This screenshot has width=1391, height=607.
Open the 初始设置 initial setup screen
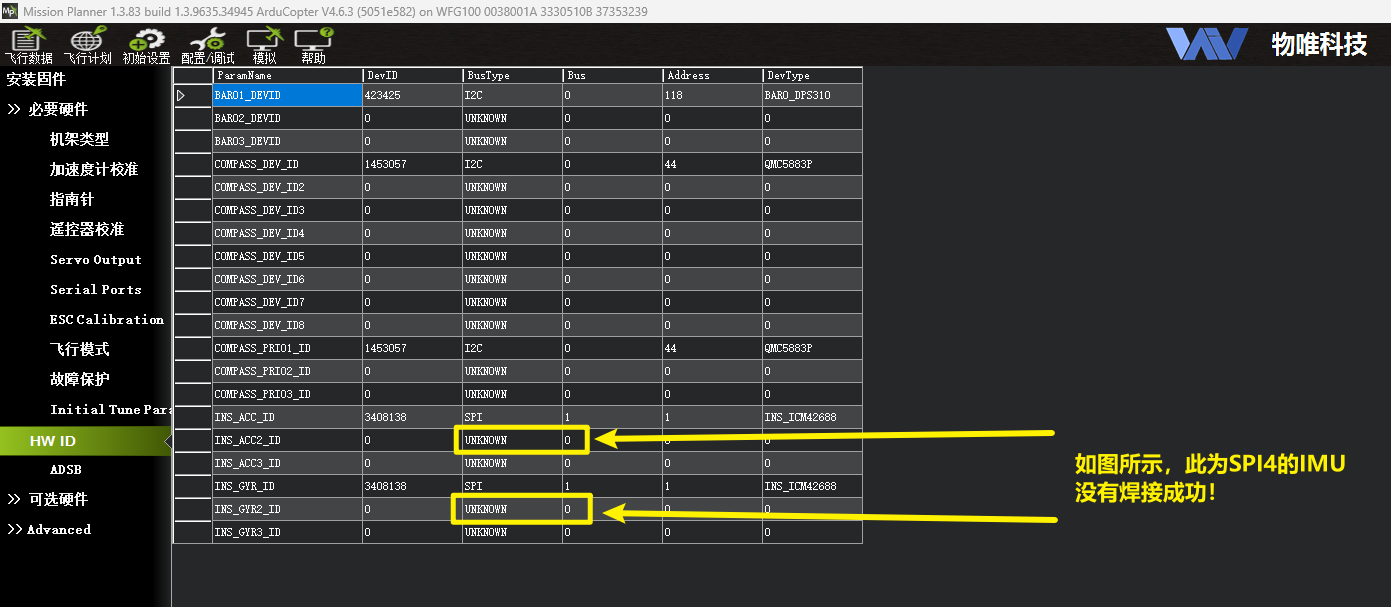click(x=146, y=46)
